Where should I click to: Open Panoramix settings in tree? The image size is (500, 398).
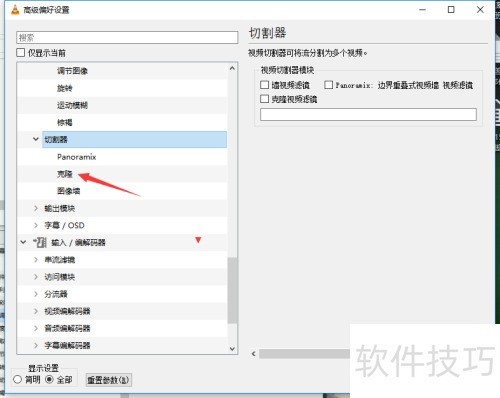77,157
